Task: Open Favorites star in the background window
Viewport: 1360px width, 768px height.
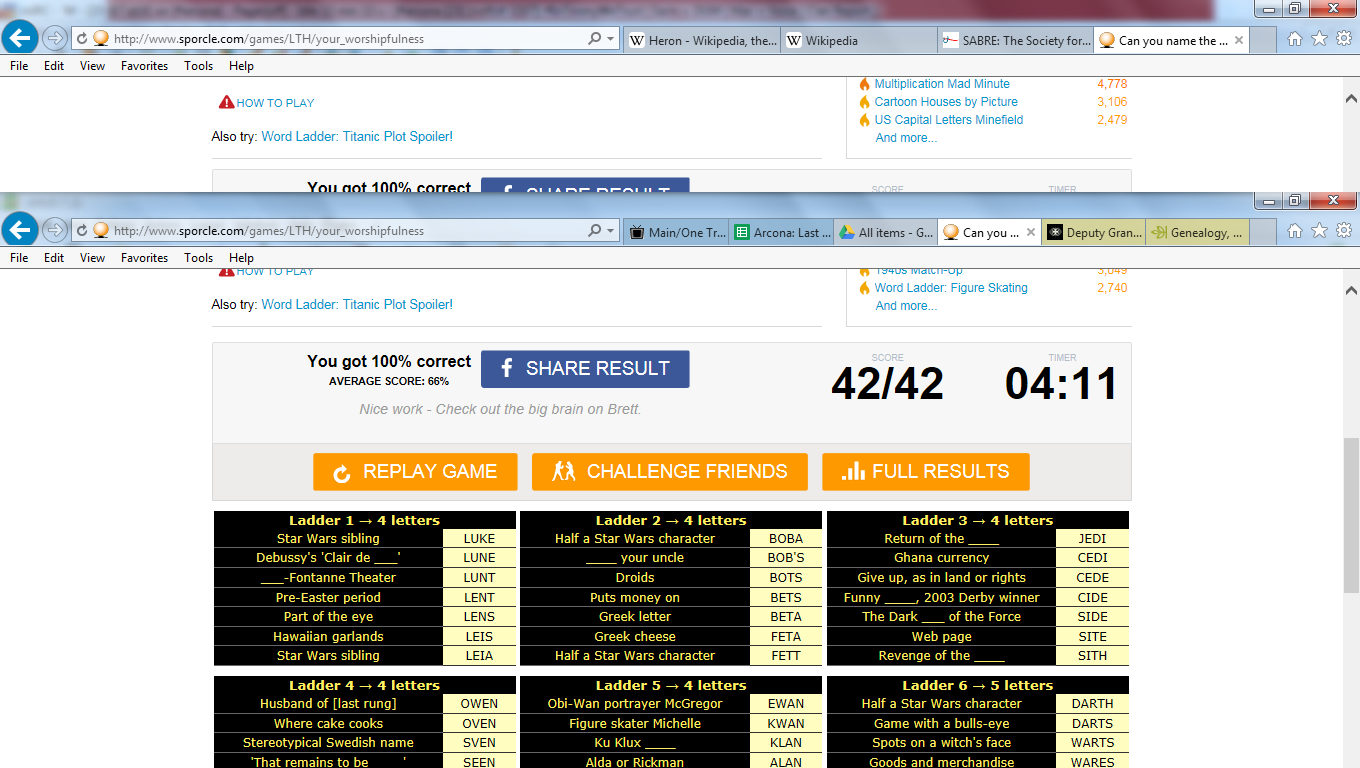Action: pos(1319,39)
